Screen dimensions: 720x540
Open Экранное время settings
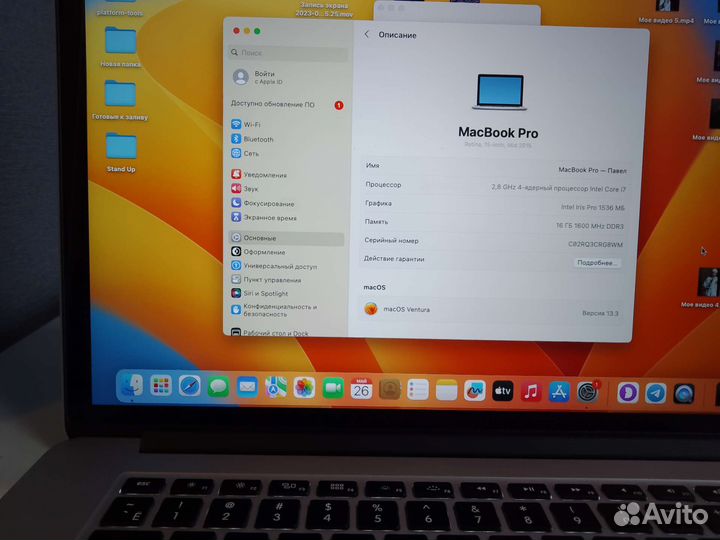[264, 218]
